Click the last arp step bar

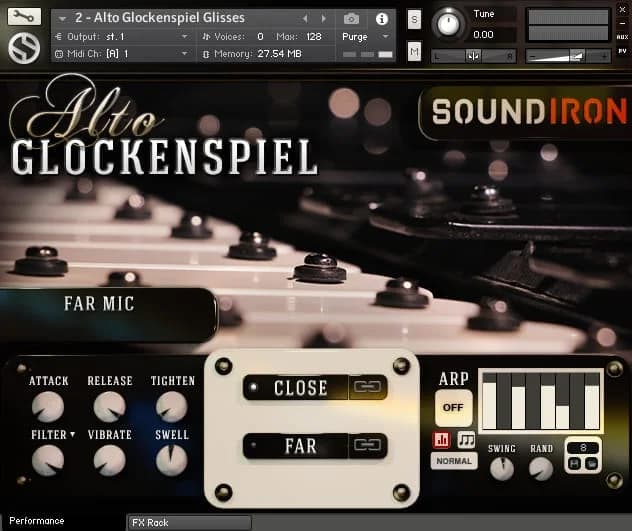coord(592,401)
